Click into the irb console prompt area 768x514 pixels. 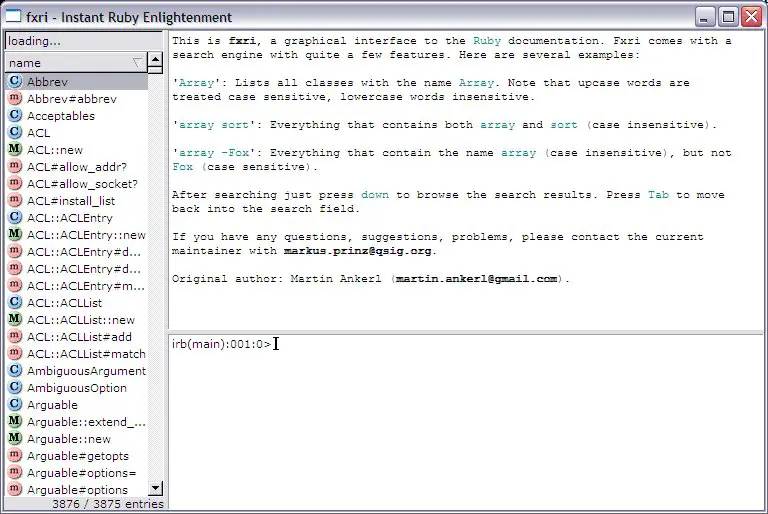pyautogui.click(x=465, y=420)
